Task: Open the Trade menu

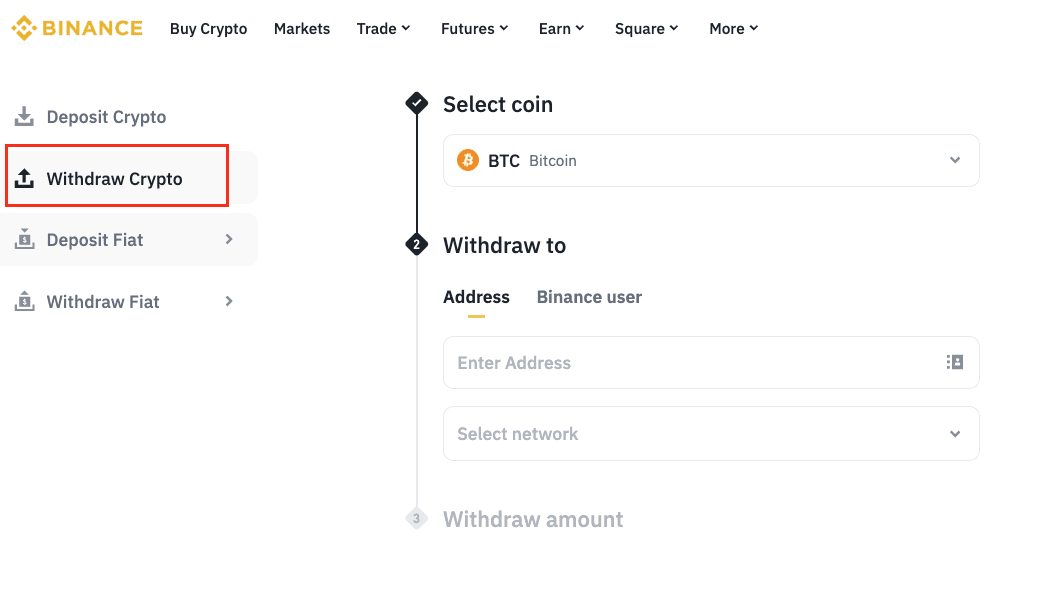Action: 383,29
